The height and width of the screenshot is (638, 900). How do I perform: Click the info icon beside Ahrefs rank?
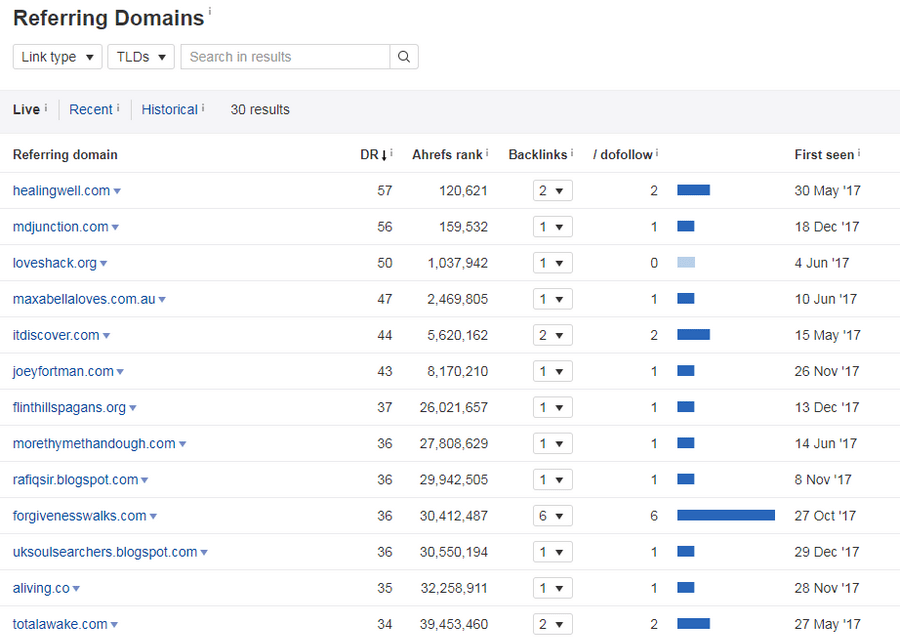pyautogui.click(x=487, y=153)
